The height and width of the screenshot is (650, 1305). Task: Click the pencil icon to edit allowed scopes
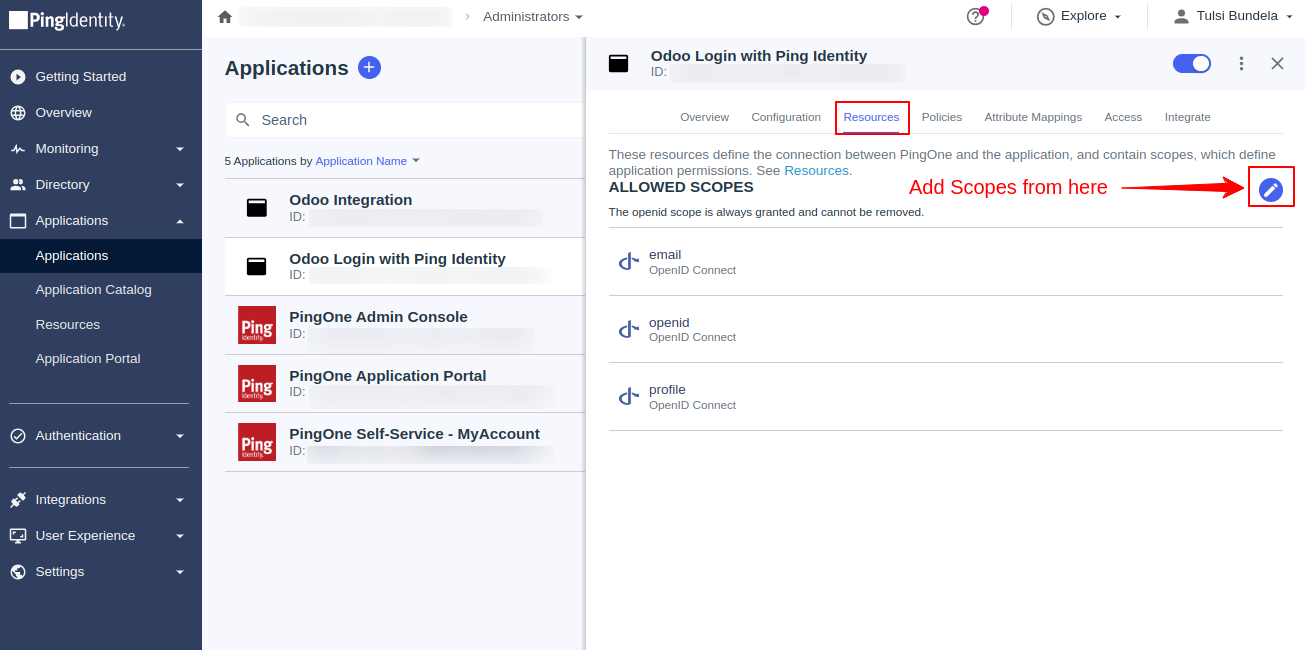tap(1271, 189)
